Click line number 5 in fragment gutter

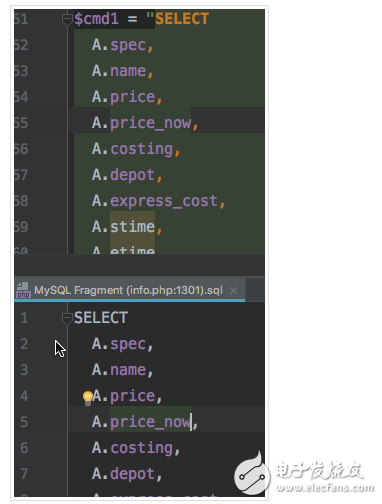click(24, 422)
